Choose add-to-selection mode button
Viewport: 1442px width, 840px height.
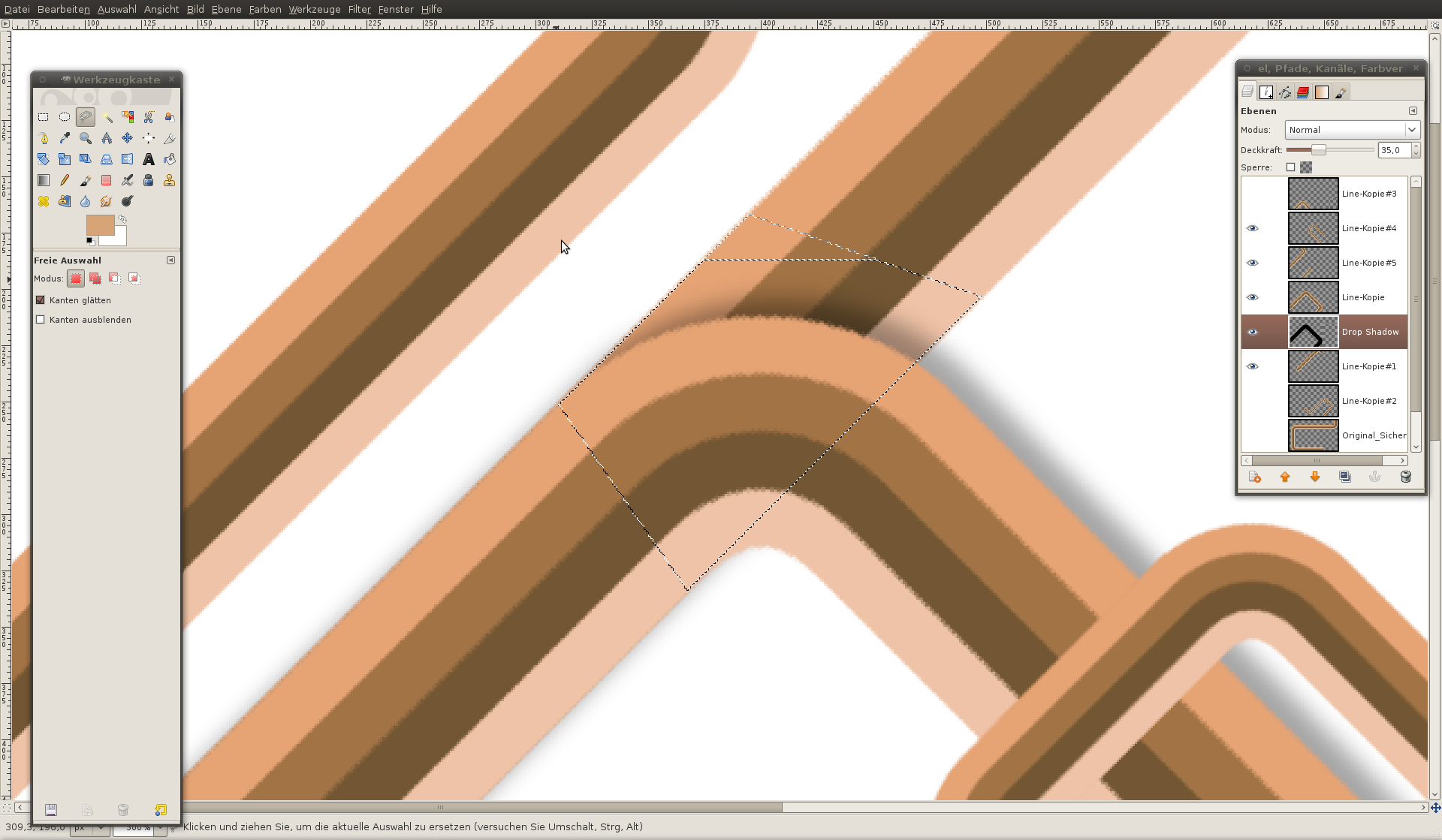click(95, 278)
